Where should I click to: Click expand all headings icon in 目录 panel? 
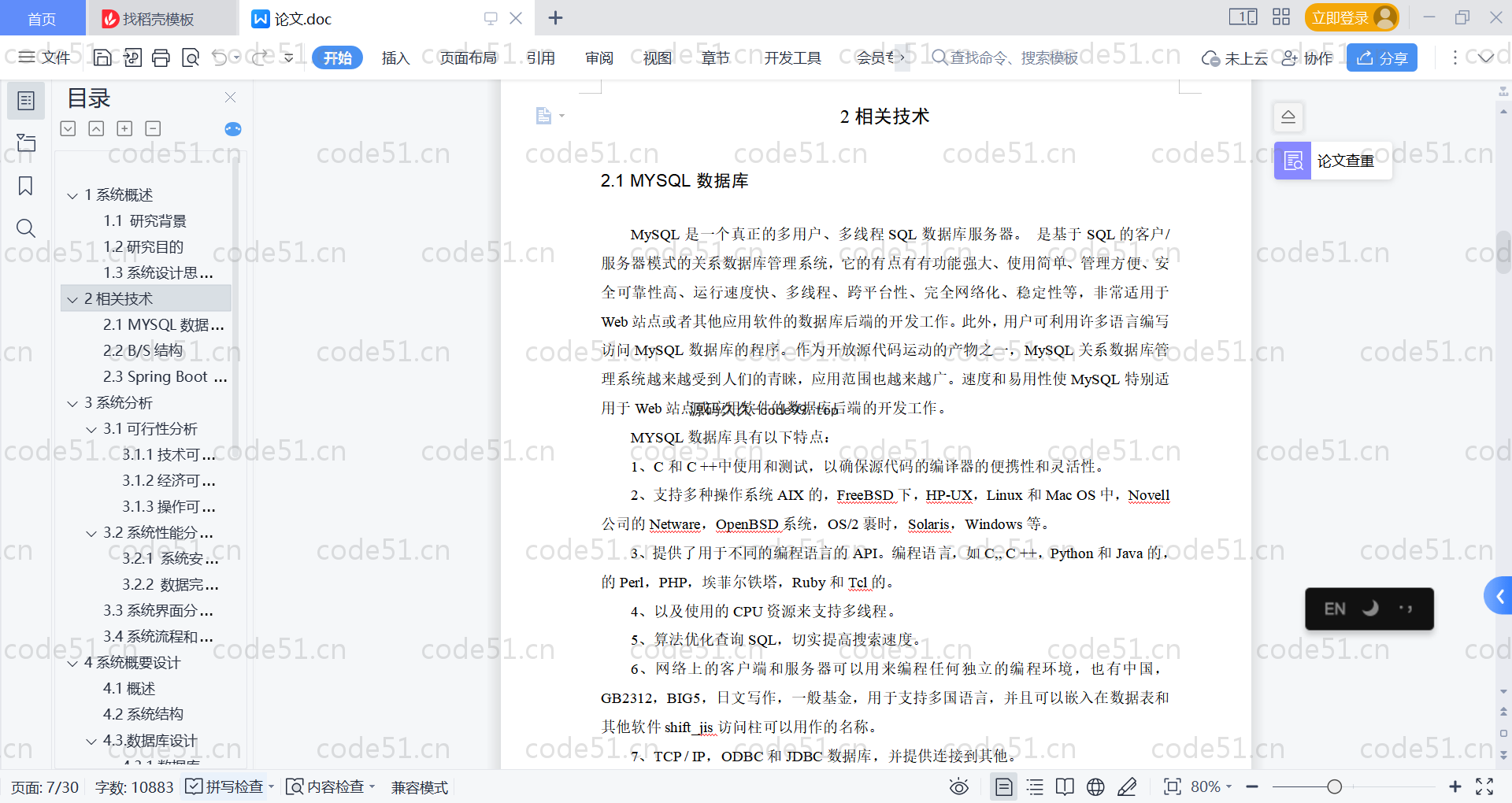pyautogui.click(x=69, y=128)
